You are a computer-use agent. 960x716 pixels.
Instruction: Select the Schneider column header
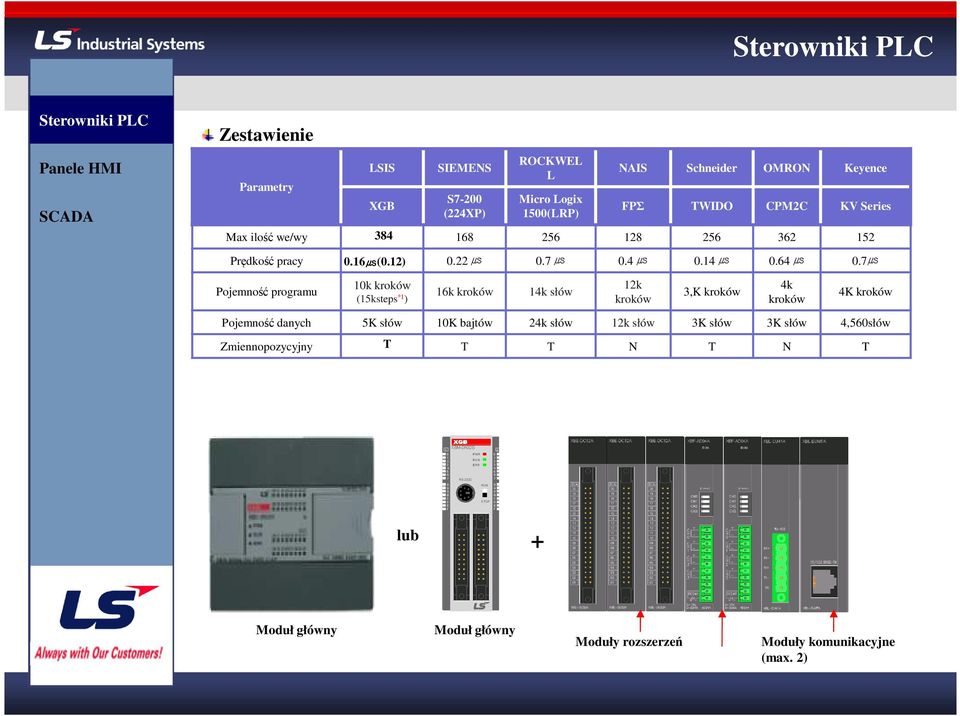click(x=711, y=168)
